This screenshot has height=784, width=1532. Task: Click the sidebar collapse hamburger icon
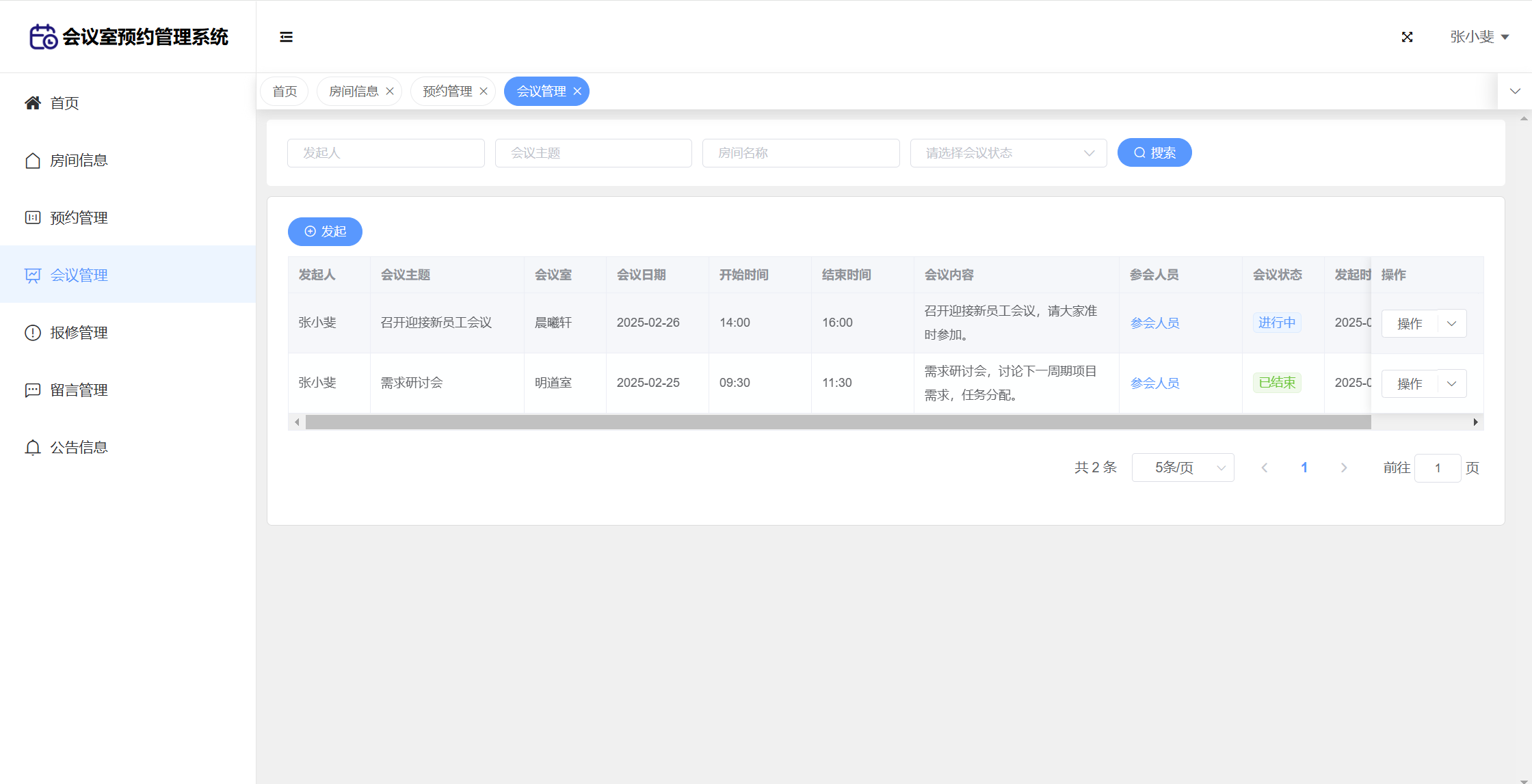(x=286, y=37)
